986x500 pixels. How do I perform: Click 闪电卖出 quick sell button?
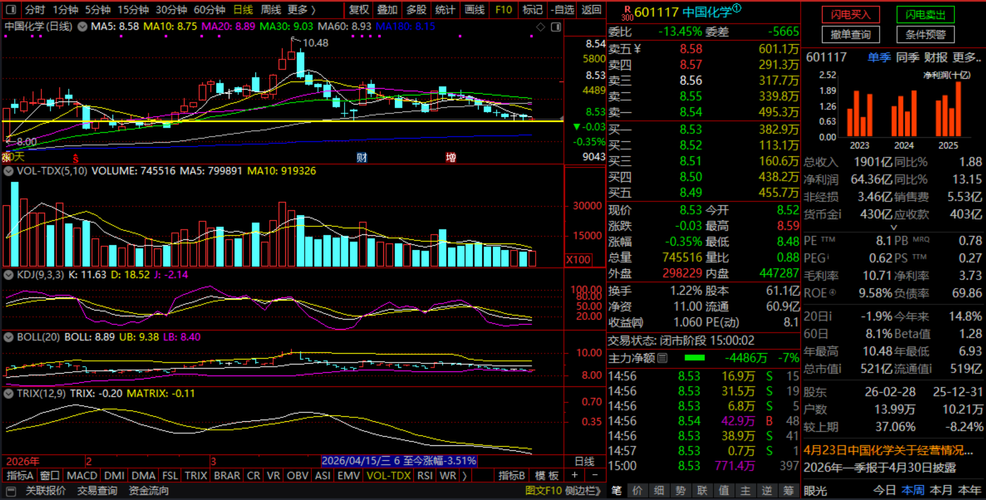click(925, 14)
